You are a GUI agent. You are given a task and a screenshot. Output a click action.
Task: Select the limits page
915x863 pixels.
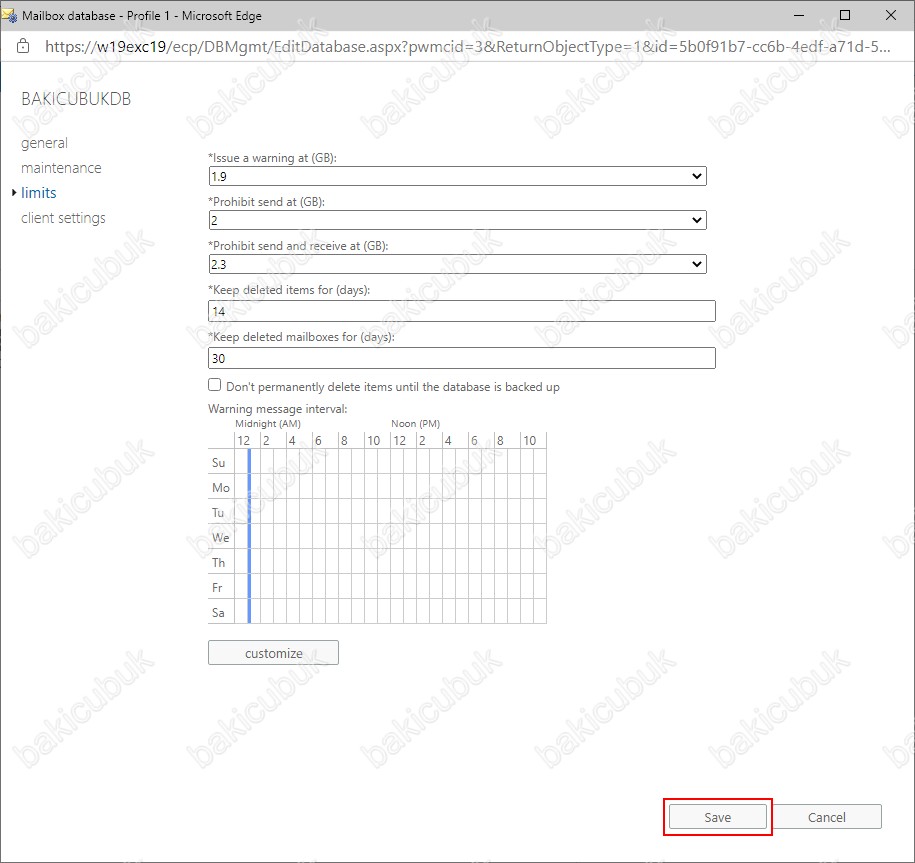39,193
